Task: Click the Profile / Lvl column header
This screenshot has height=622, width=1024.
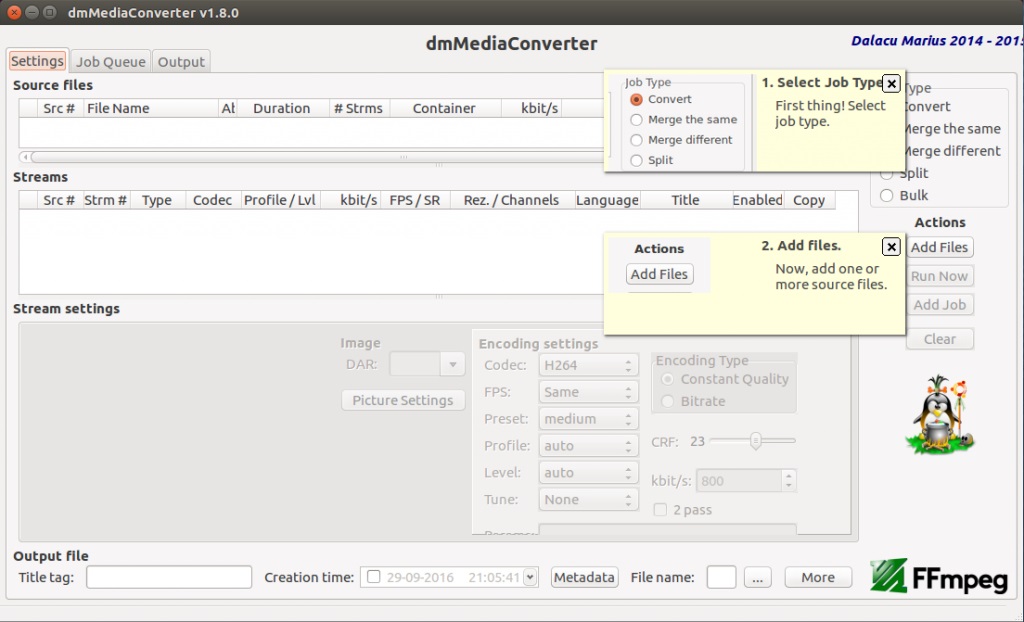Action: point(280,200)
